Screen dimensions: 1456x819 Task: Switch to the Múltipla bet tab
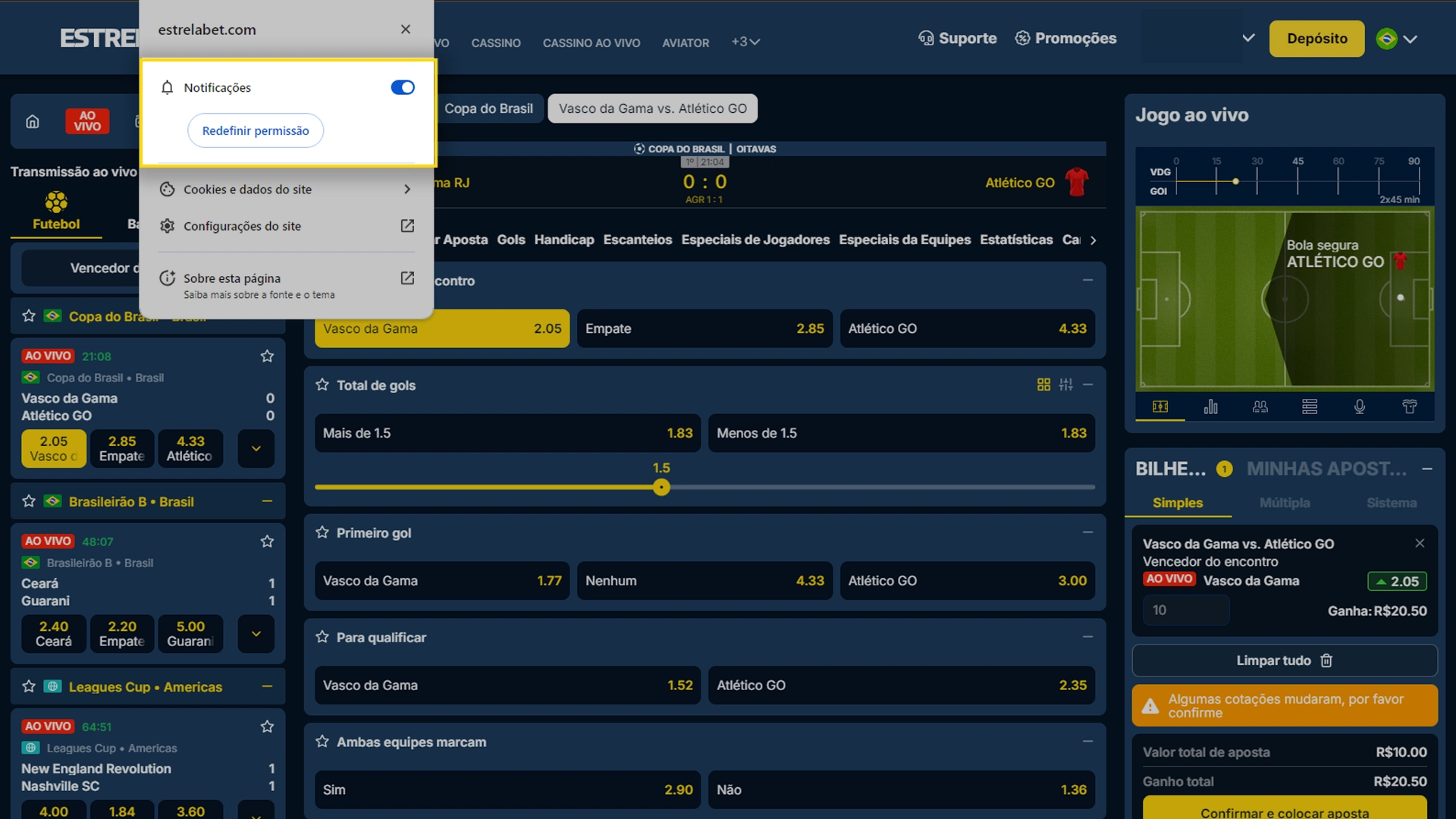pyautogui.click(x=1285, y=503)
